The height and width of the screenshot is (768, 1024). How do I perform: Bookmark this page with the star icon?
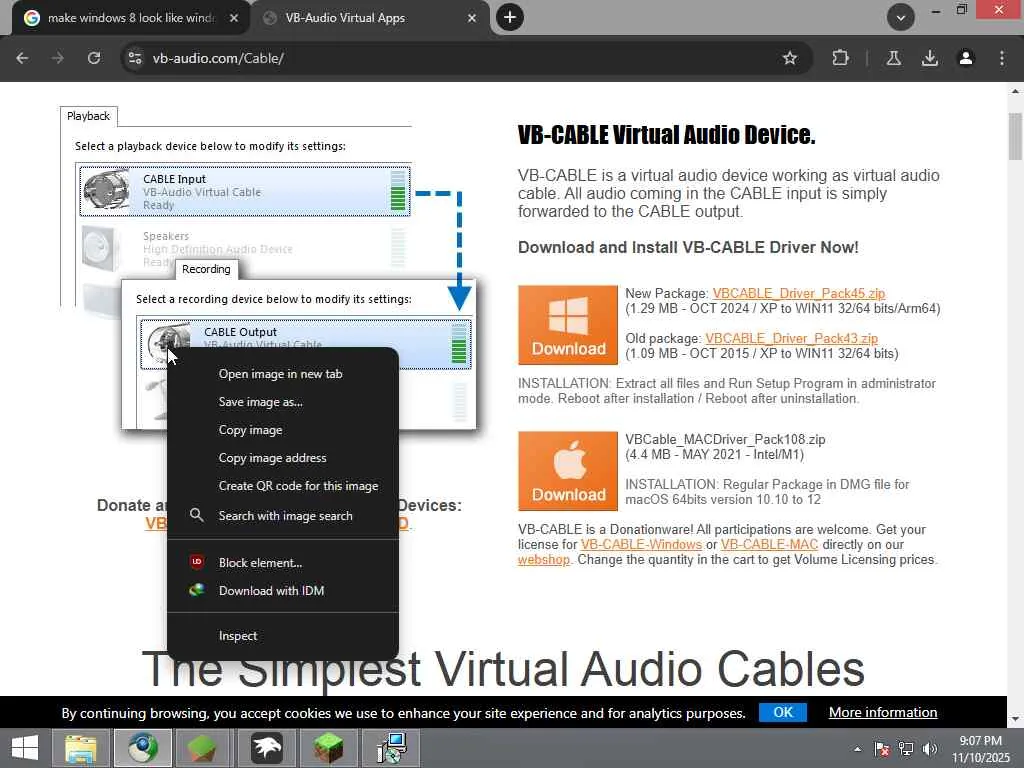pyautogui.click(x=790, y=58)
